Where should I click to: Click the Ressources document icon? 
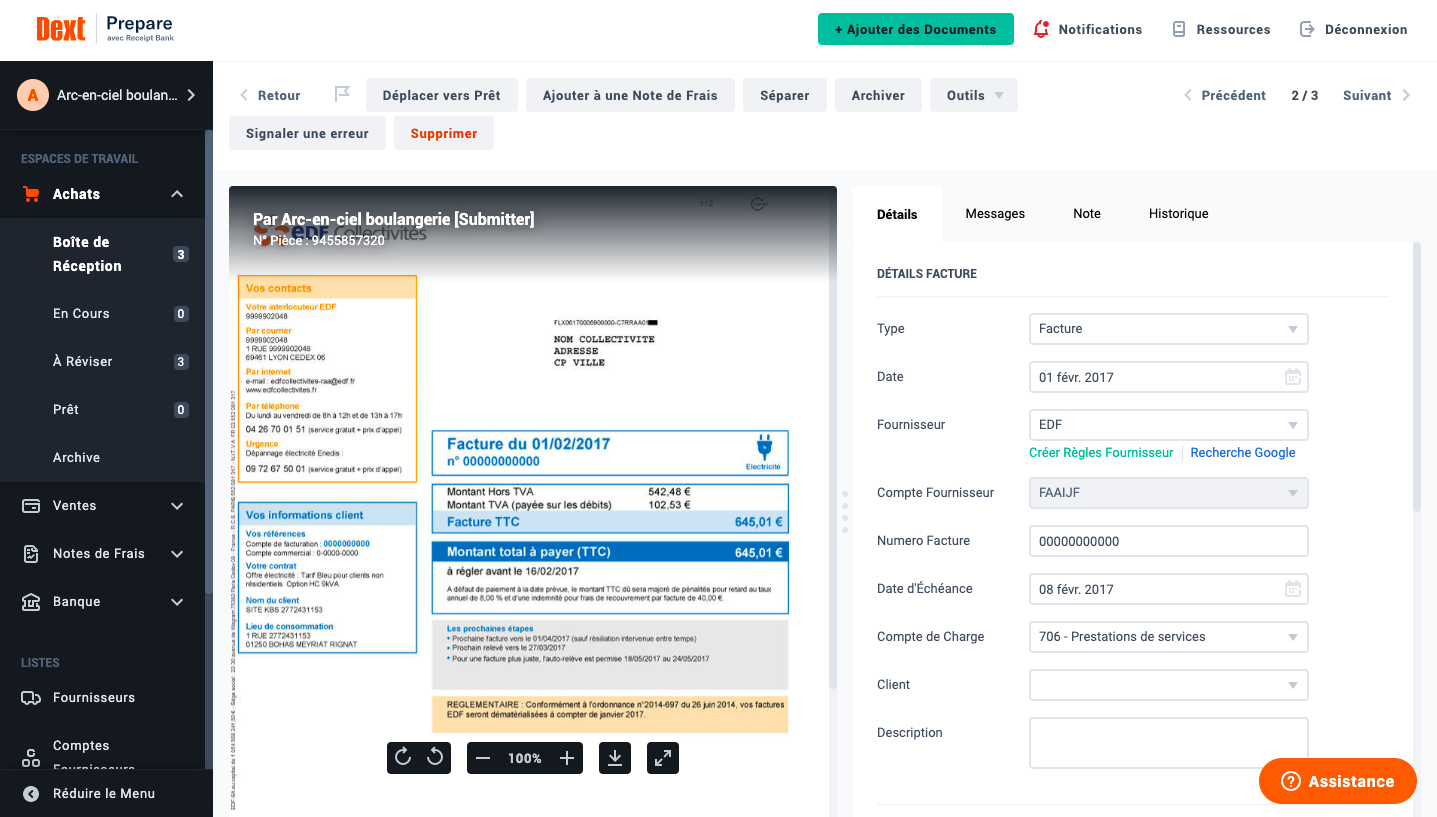(x=1179, y=29)
